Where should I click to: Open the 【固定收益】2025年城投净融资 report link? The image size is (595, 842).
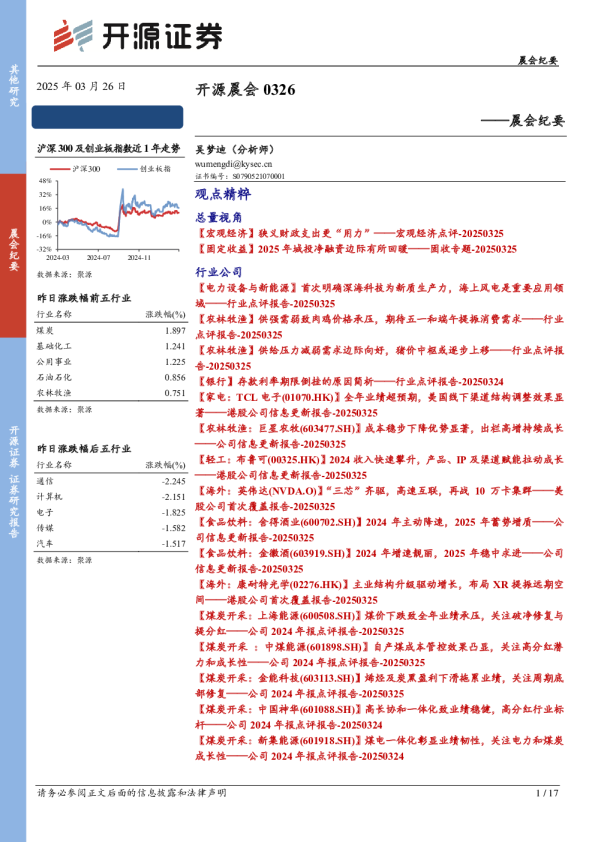(356, 249)
